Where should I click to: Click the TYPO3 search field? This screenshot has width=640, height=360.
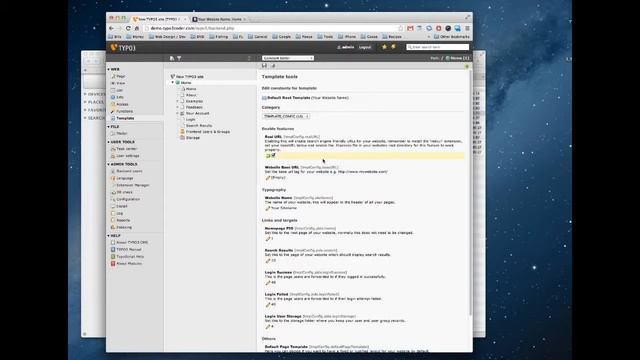[x=438, y=47]
